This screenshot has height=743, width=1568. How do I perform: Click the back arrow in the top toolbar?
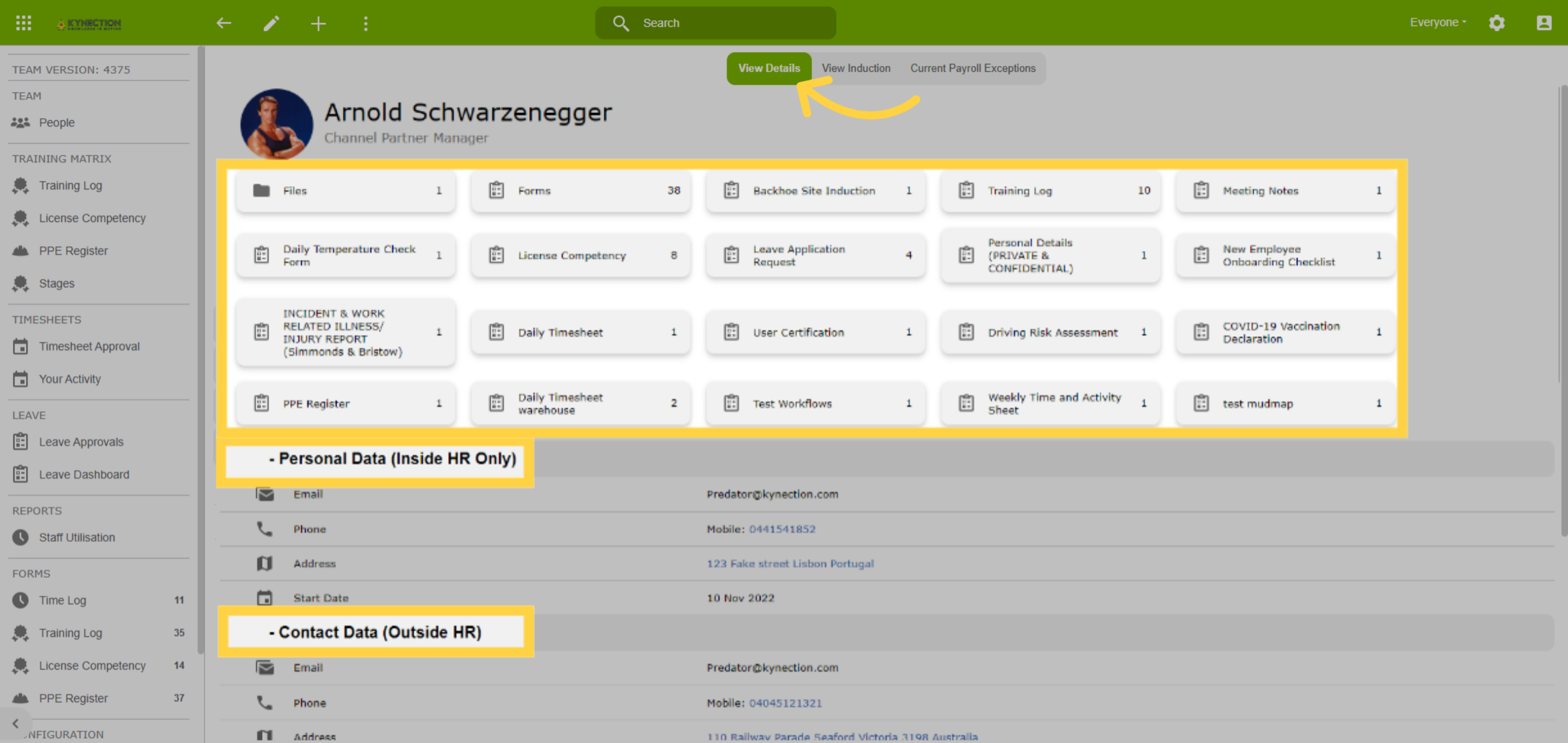[223, 24]
